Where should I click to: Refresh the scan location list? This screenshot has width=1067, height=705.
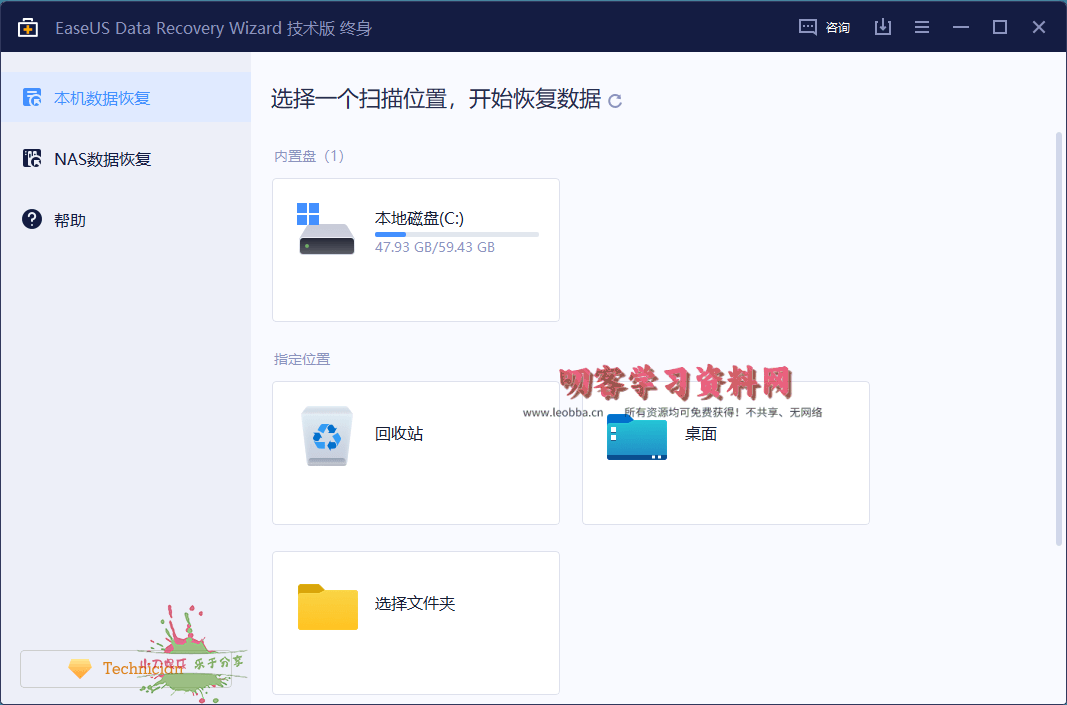pos(615,101)
